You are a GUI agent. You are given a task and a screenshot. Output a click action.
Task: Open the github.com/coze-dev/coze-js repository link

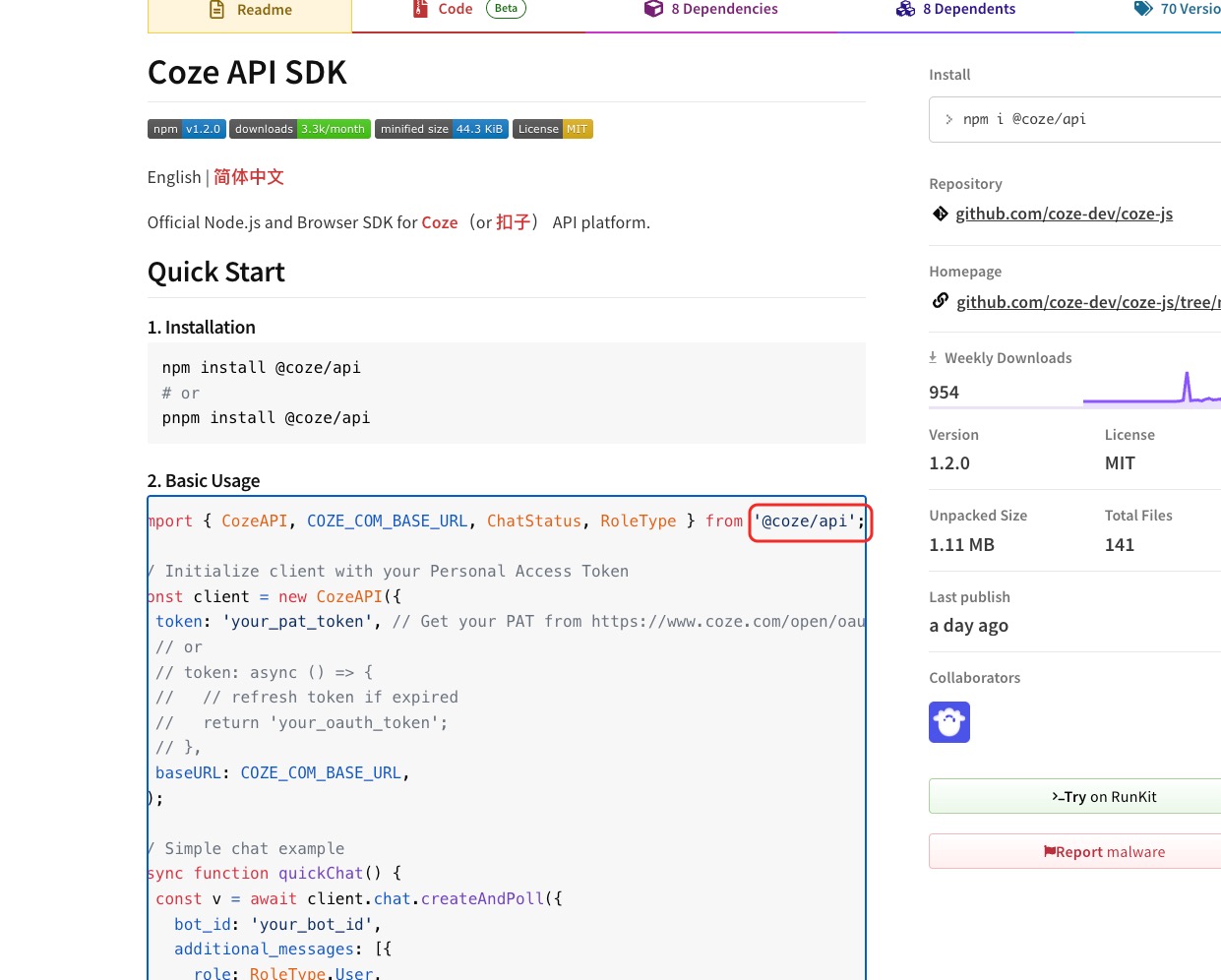coord(1064,214)
